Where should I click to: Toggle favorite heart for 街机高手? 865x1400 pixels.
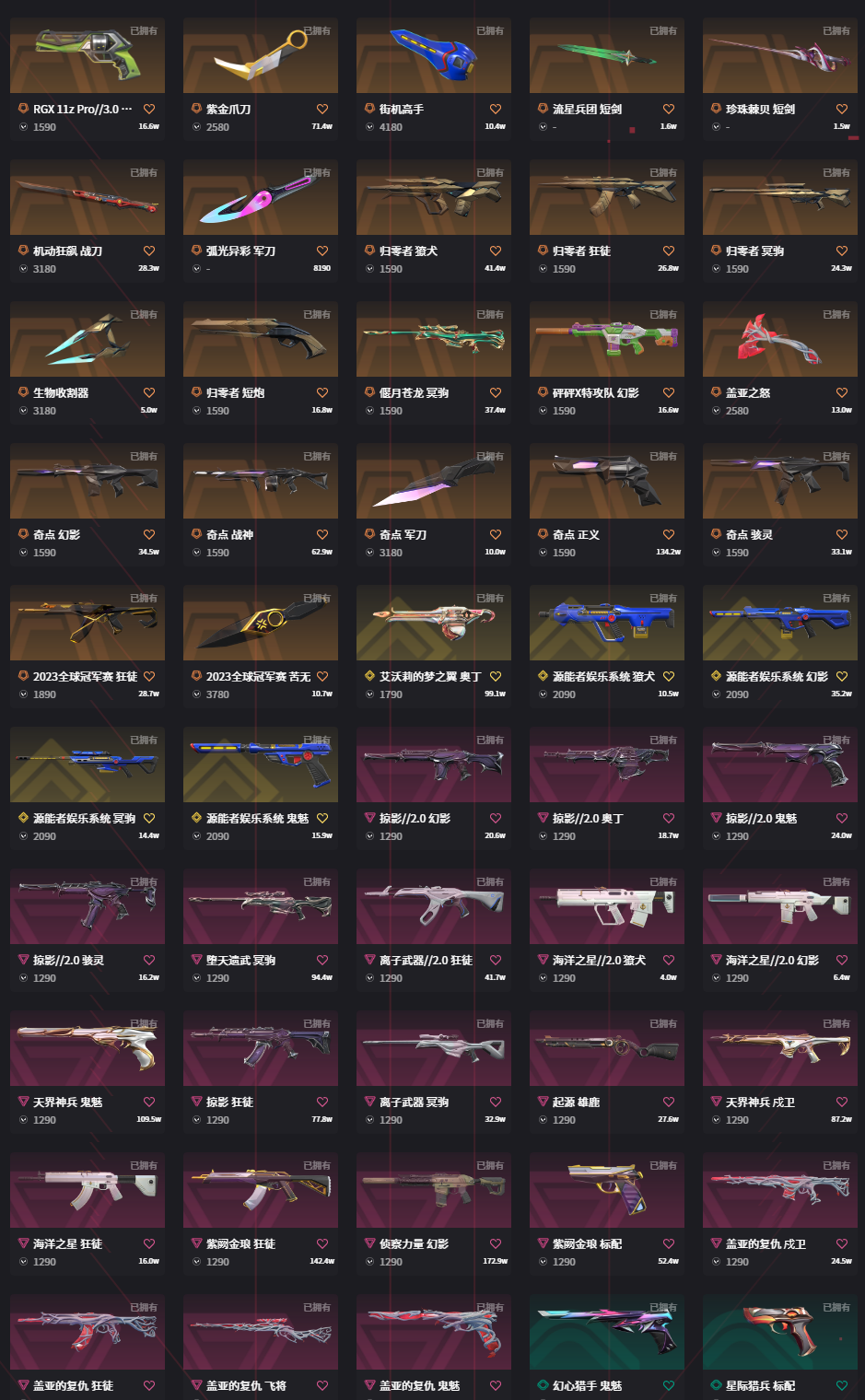pyautogui.click(x=496, y=109)
